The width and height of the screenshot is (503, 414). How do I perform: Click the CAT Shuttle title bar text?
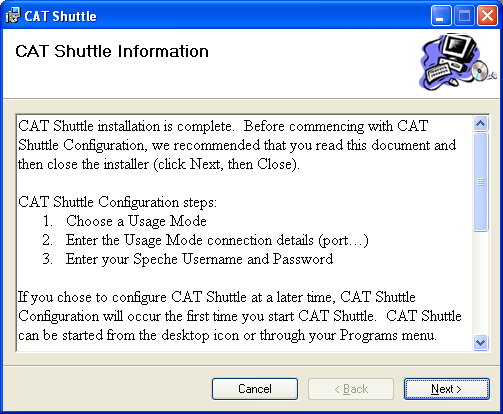60,16
